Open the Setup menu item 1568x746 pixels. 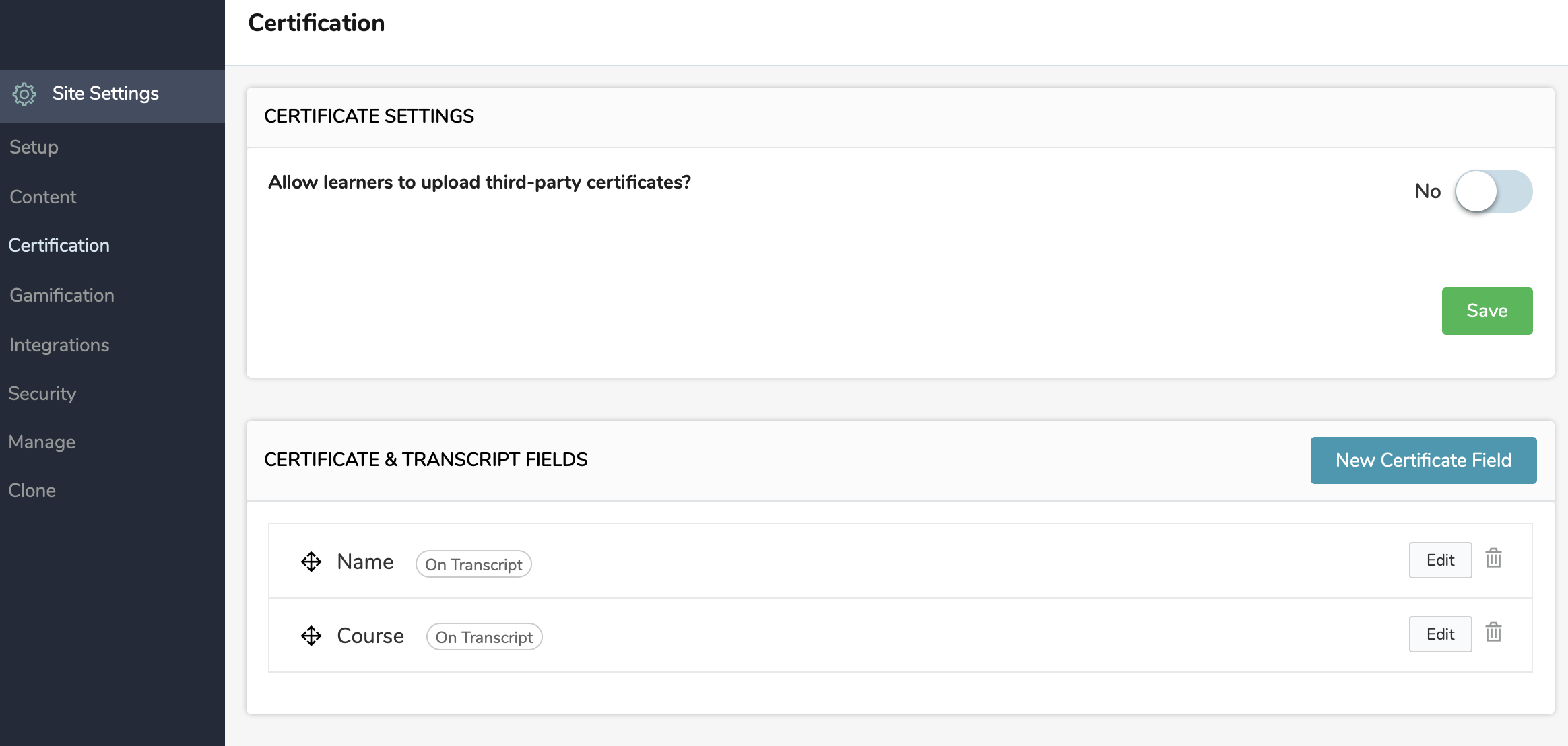pos(34,147)
